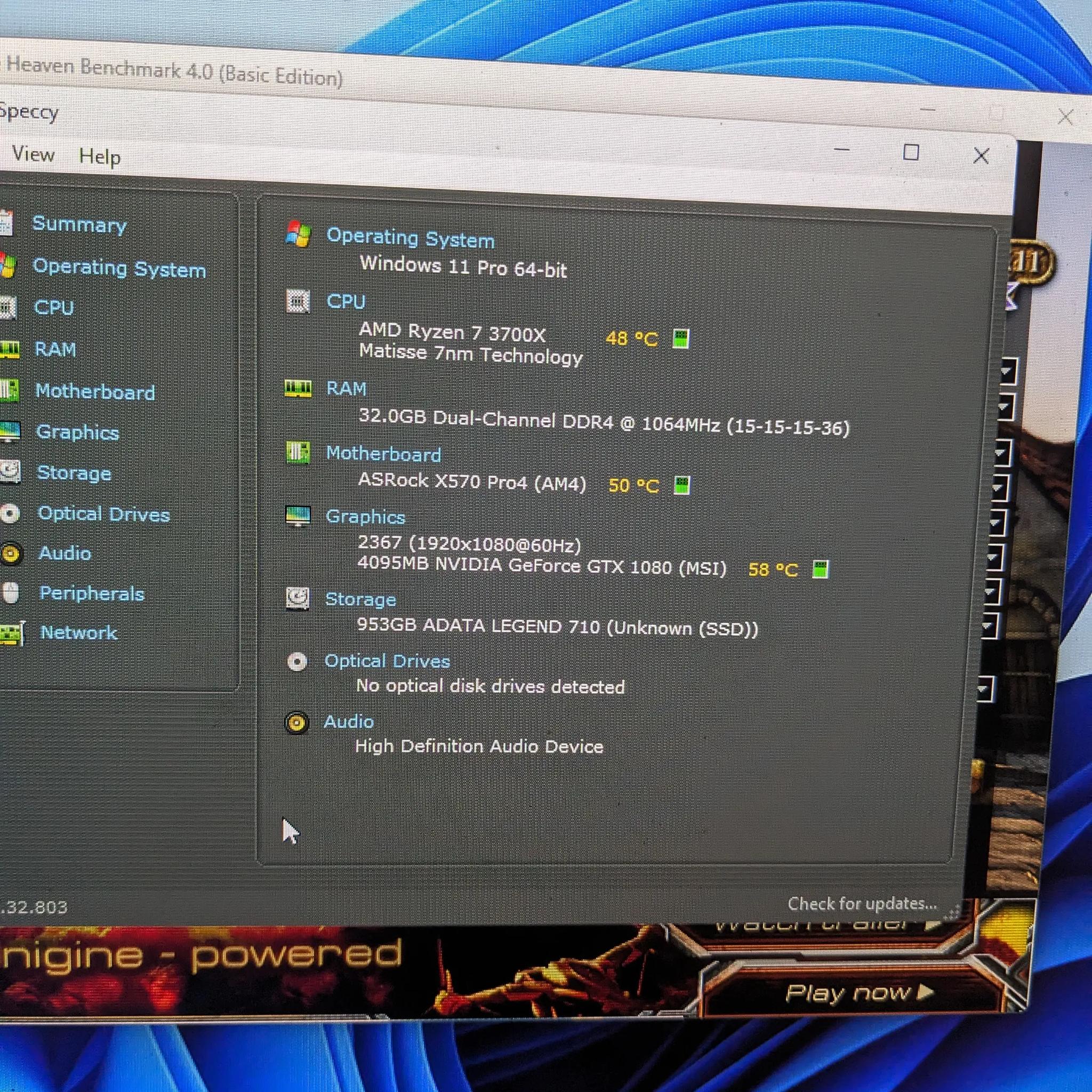Select the Storage drive icon in the sidebar
This screenshot has height=1092, width=1092.
pos(10,472)
